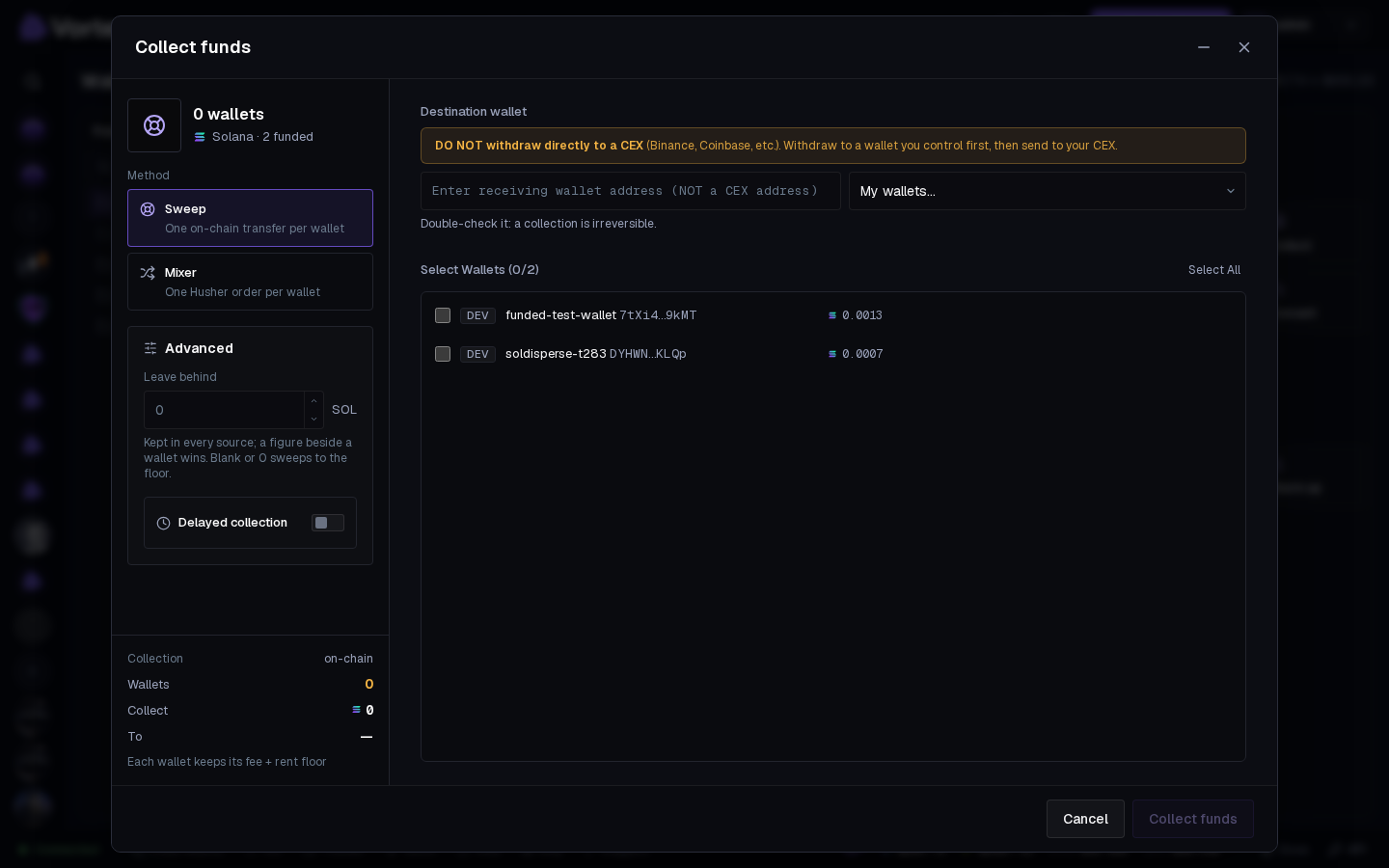Click the Solana icon in Collect summary
This screenshot has width=1389, height=868.
(x=356, y=710)
